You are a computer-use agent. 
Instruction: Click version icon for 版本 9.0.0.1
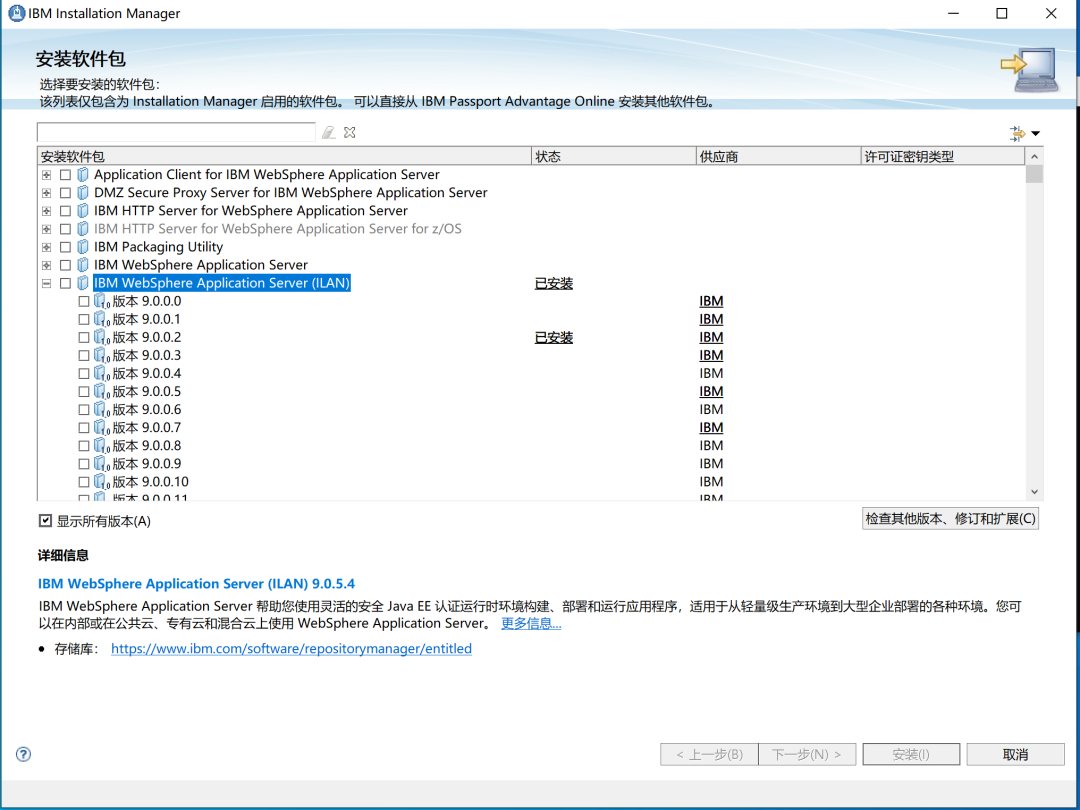tap(102, 319)
